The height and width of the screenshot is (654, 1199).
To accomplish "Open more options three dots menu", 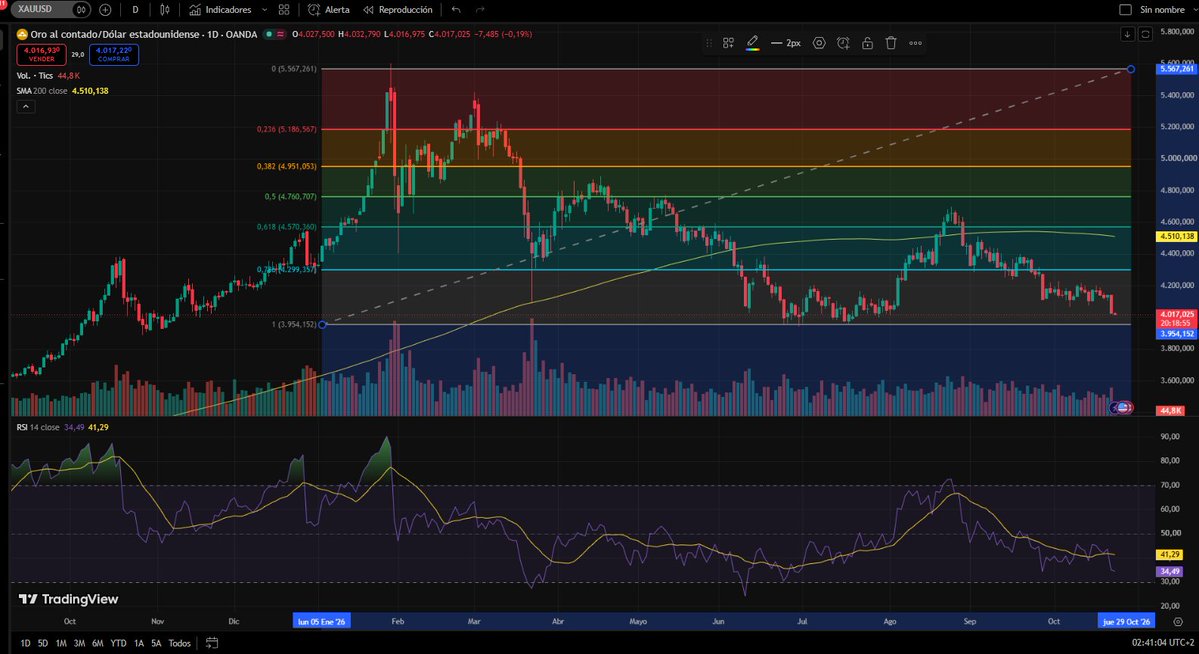I will point(915,43).
